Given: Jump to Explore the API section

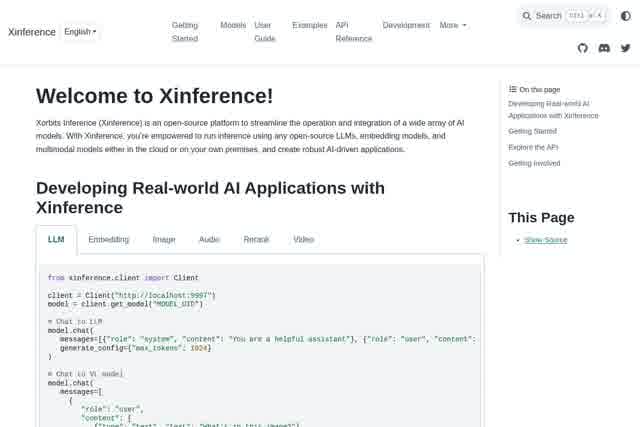Looking at the screenshot, I should [x=533, y=147].
